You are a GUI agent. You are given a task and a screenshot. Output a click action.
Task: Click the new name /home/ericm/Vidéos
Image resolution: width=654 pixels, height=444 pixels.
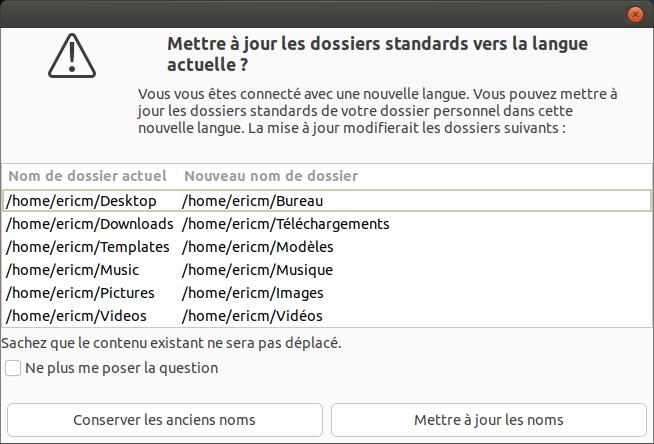pyautogui.click(x=252, y=316)
